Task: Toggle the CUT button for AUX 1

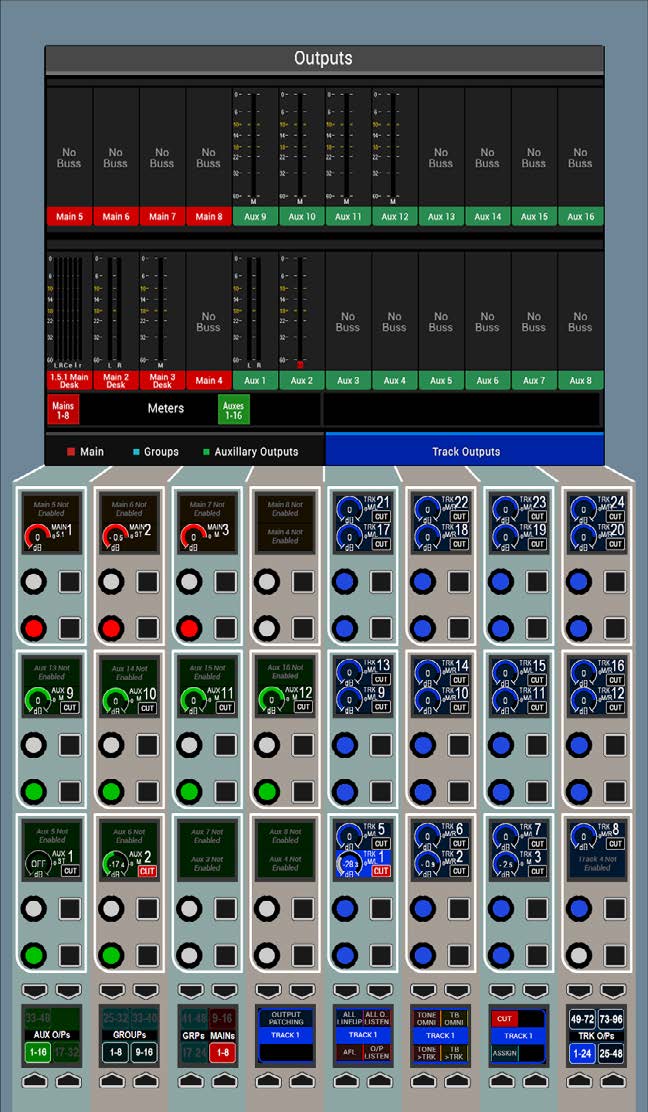Action: click(69, 871)
